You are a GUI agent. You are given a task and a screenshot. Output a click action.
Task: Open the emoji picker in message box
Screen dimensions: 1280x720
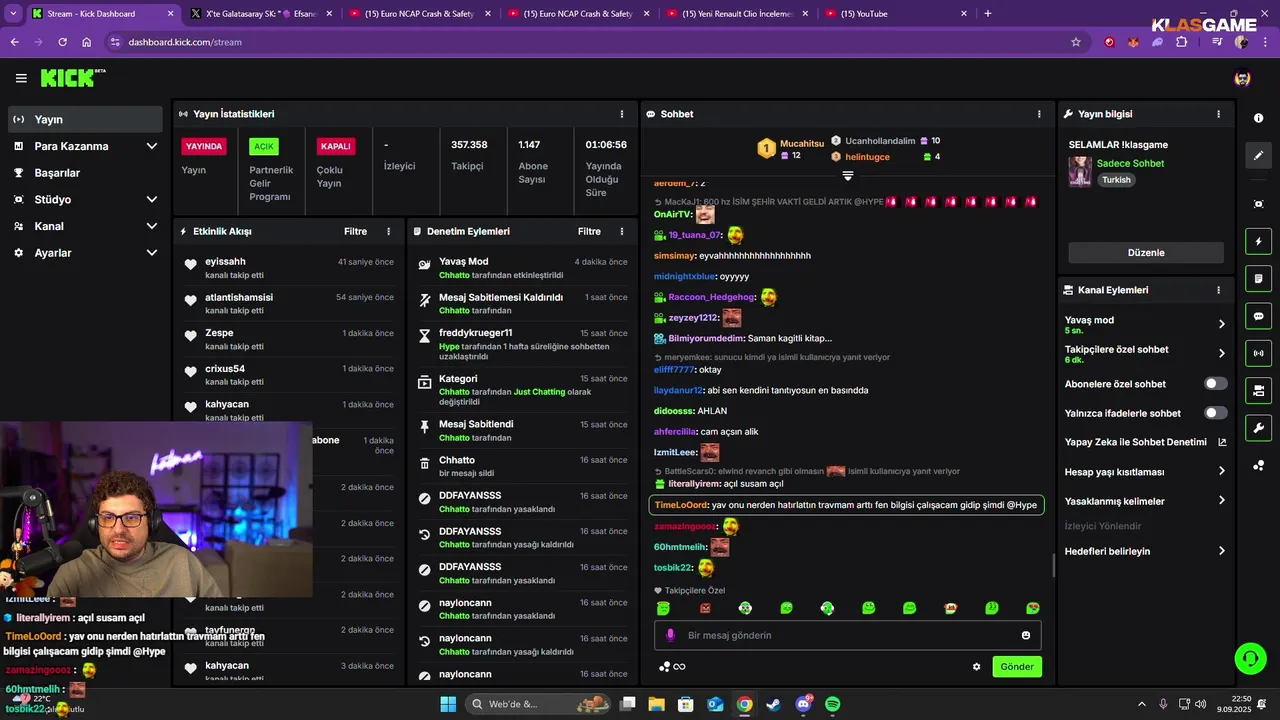pyautogui.click(x=1026, y=635)
